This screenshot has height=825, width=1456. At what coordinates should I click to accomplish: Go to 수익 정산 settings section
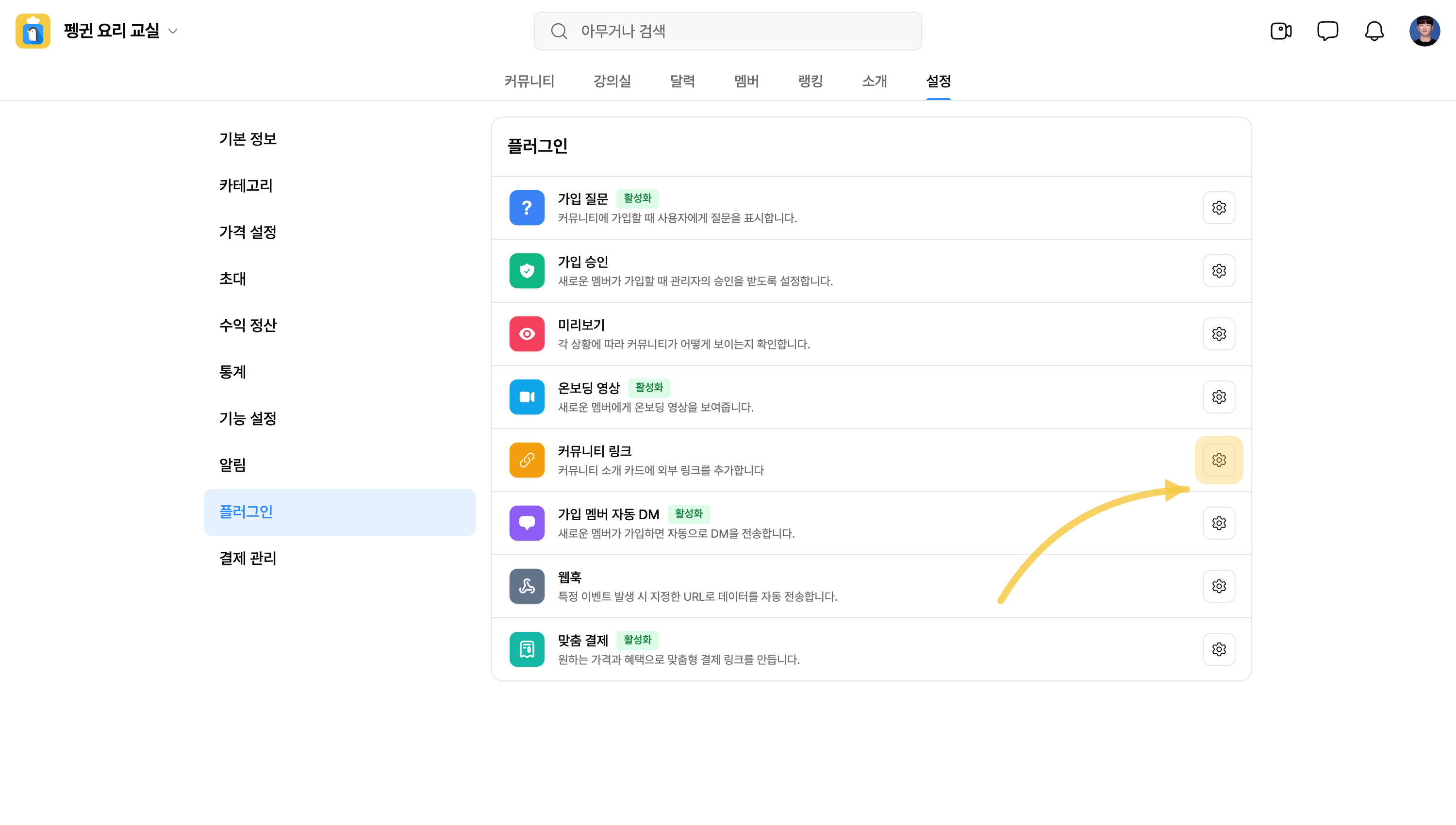coord(248,325)
